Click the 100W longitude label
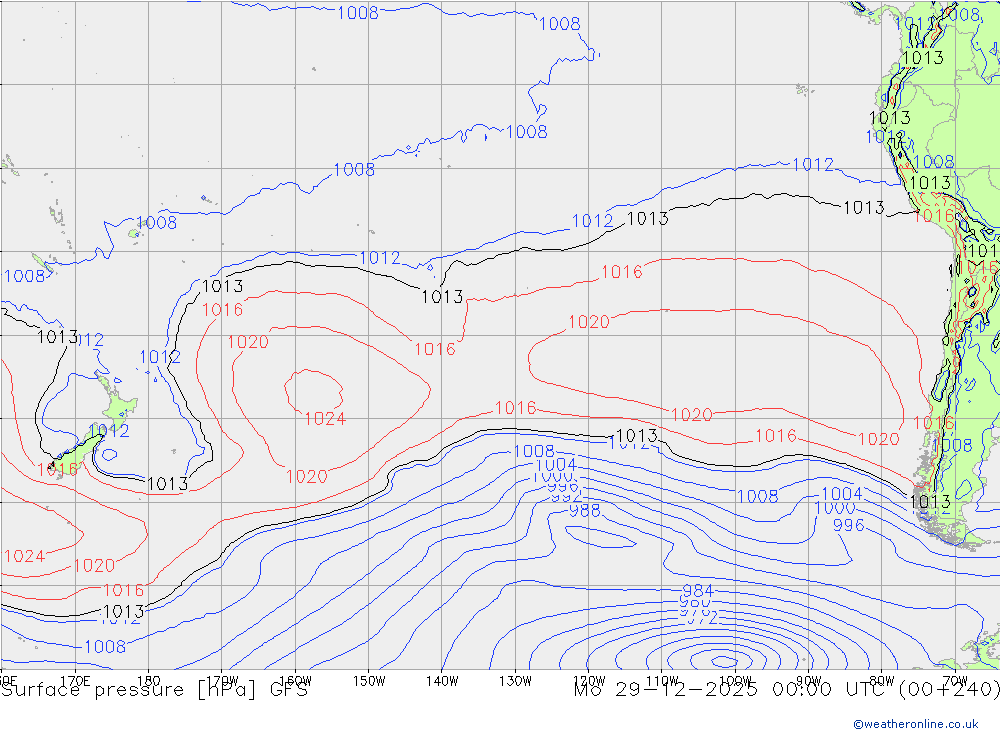1000x733 pixels. coord(735,681)
